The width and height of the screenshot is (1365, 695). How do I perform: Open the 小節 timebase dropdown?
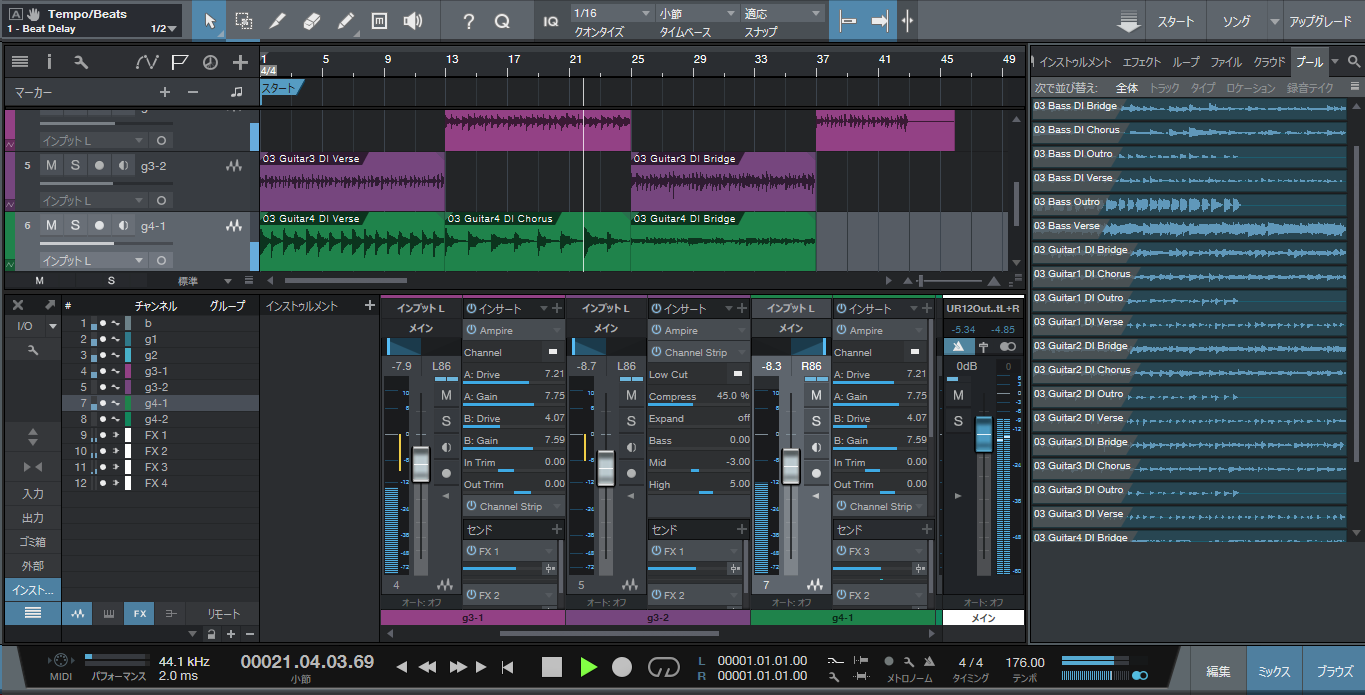point(695,14)
